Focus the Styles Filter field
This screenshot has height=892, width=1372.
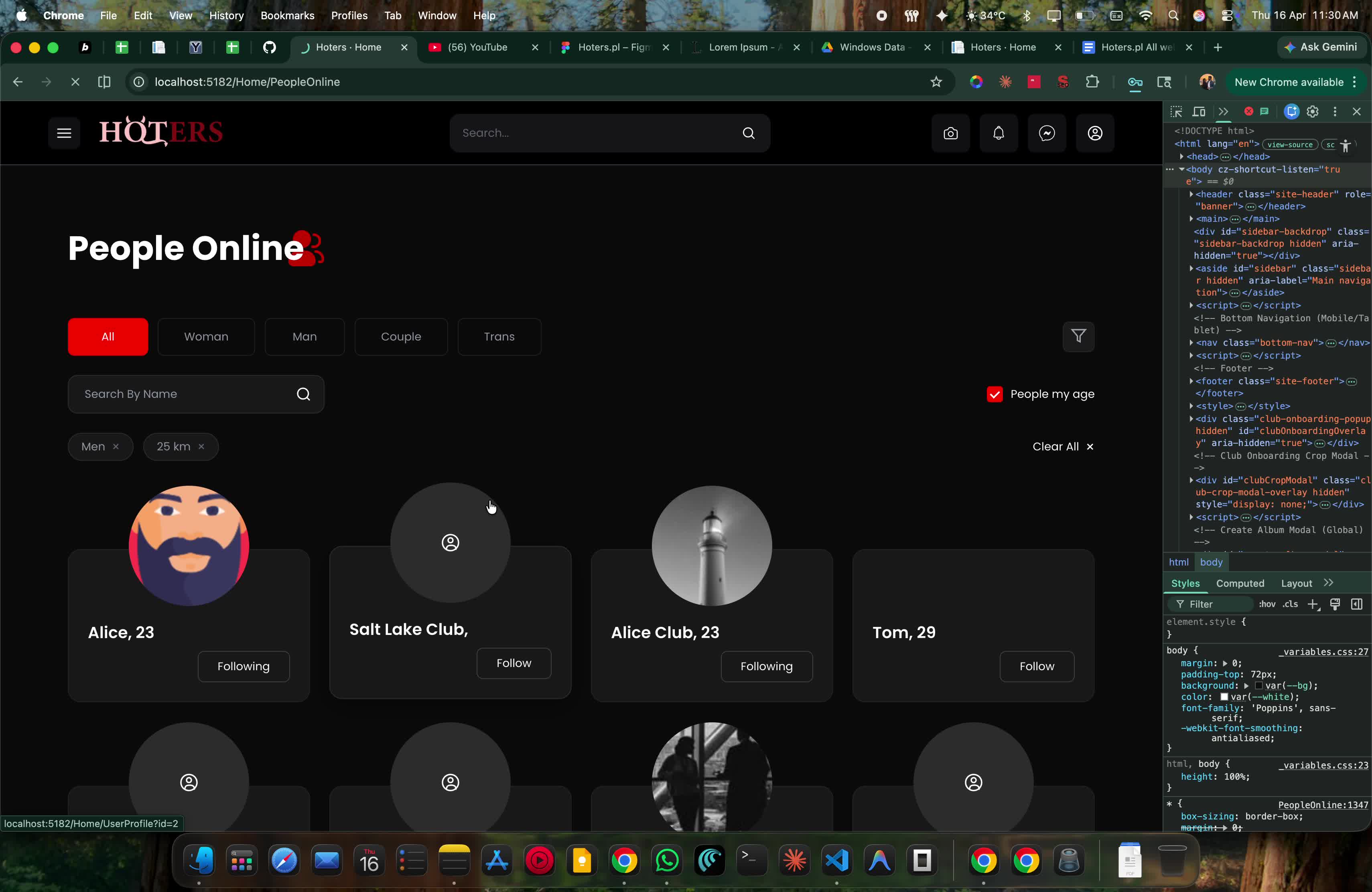click(x=1211, y=604)
